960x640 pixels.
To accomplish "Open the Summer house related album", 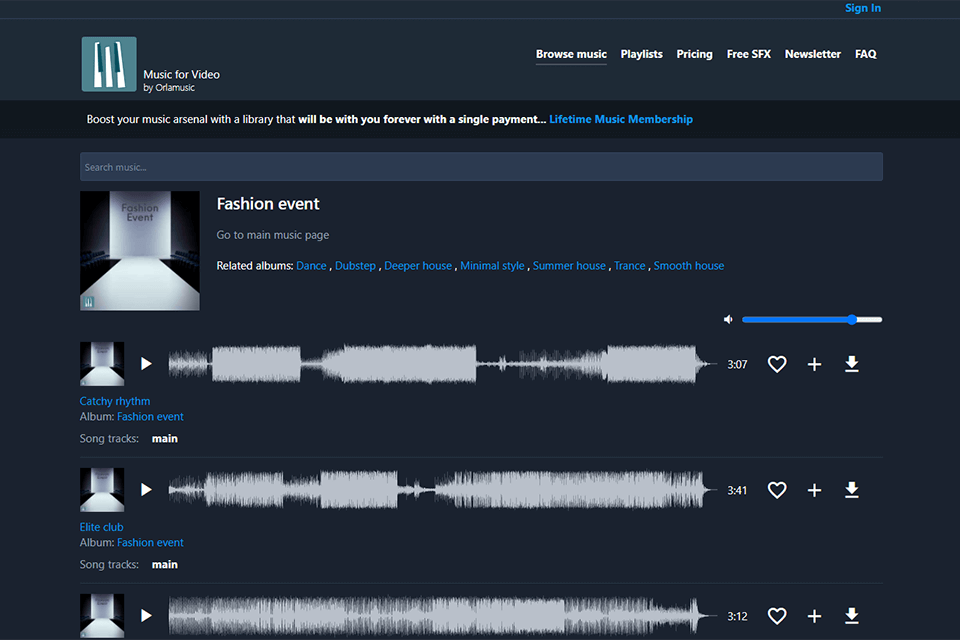I will click(x=569, y=265).
